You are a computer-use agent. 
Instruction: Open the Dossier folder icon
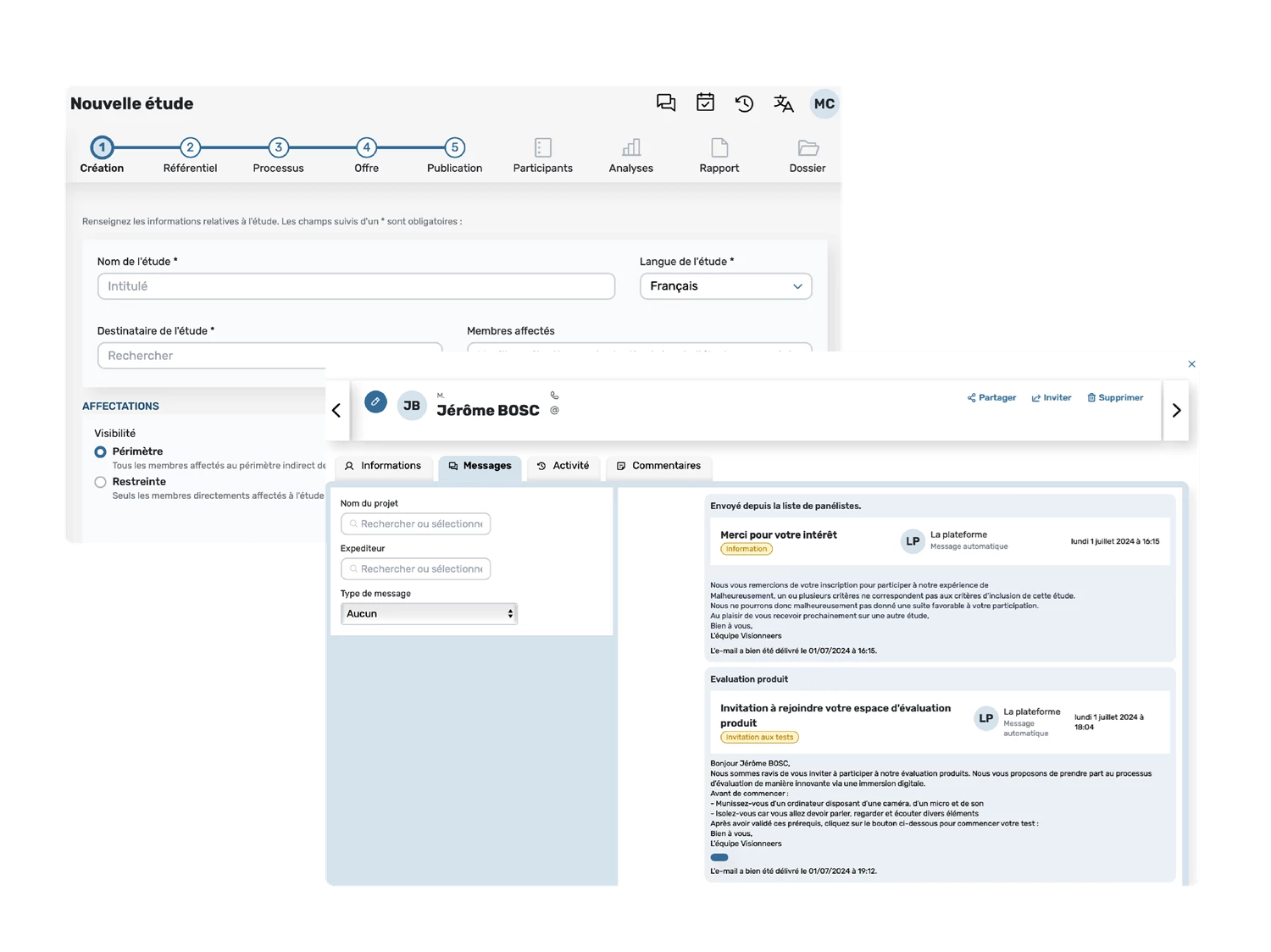pos(808,148)
